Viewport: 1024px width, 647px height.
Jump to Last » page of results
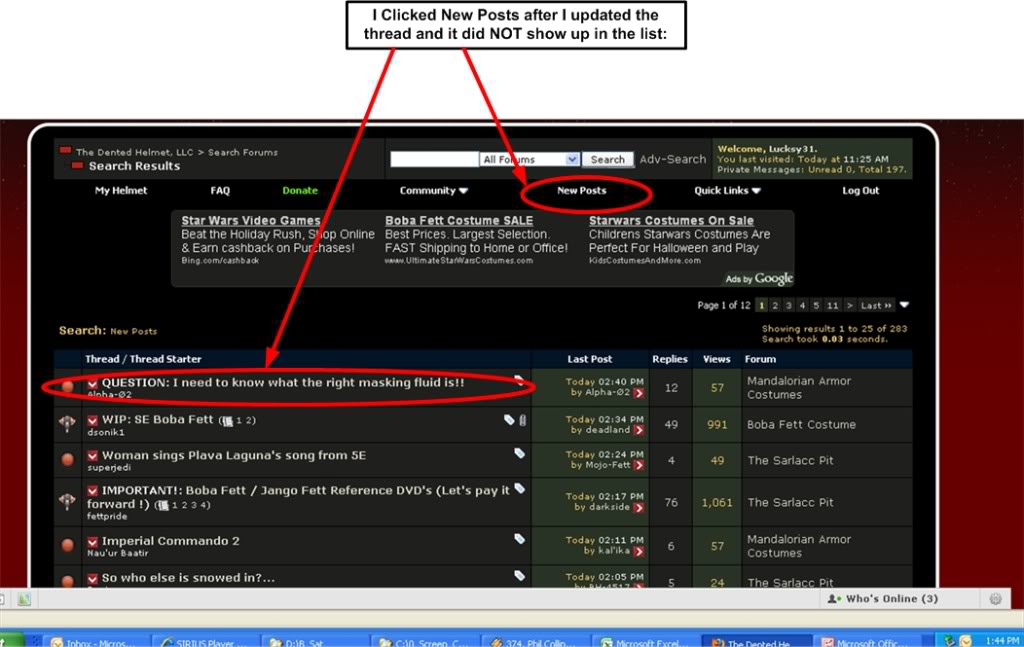point(876,306)
